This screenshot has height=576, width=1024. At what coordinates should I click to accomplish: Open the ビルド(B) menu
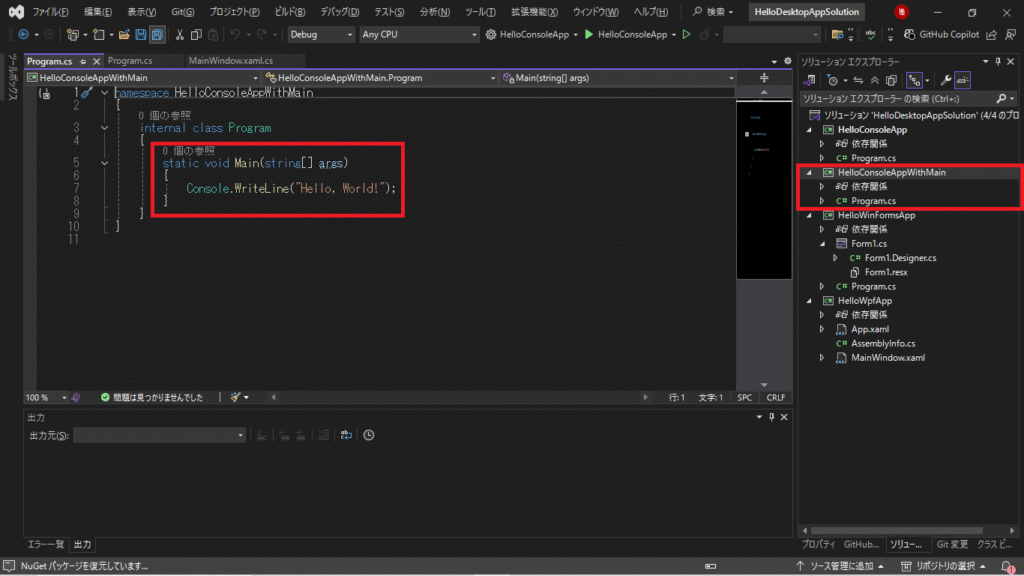tap(290, 12)
